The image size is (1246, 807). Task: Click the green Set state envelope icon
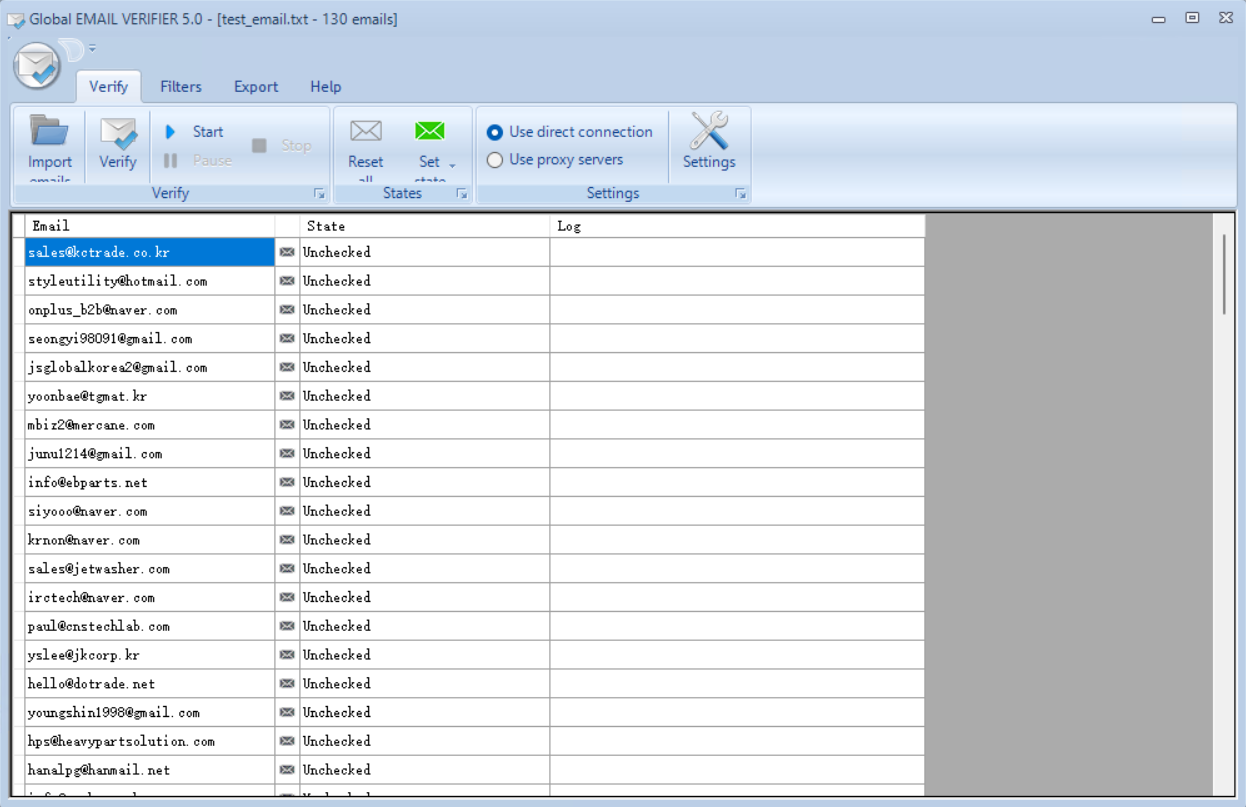tap(429, 132)
